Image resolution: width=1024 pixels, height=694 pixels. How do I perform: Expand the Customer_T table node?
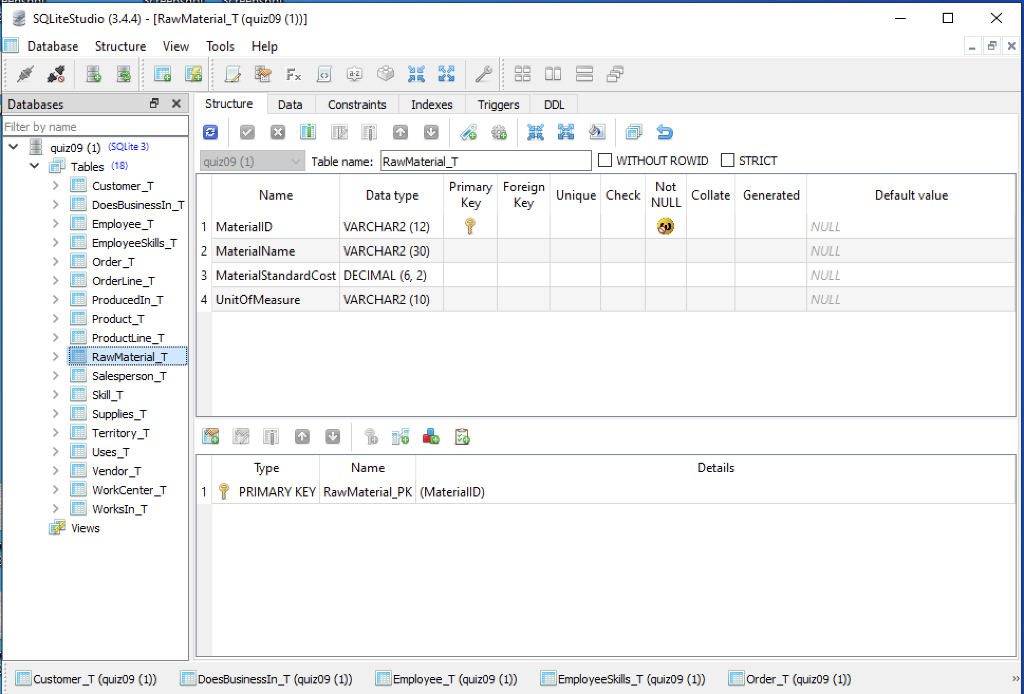click(56, 186)
